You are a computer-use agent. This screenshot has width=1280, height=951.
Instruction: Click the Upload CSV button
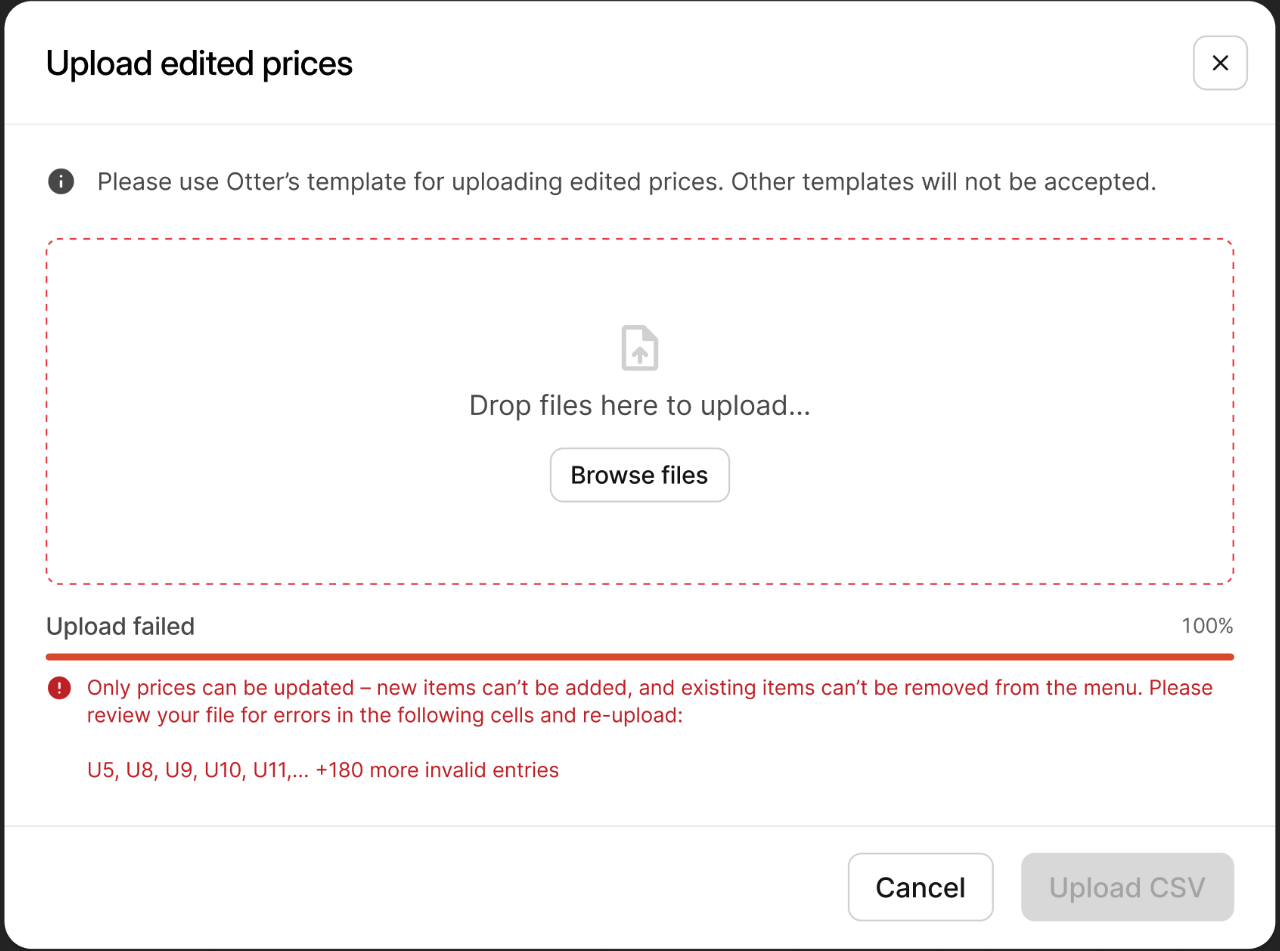[x=1127, y=887]
